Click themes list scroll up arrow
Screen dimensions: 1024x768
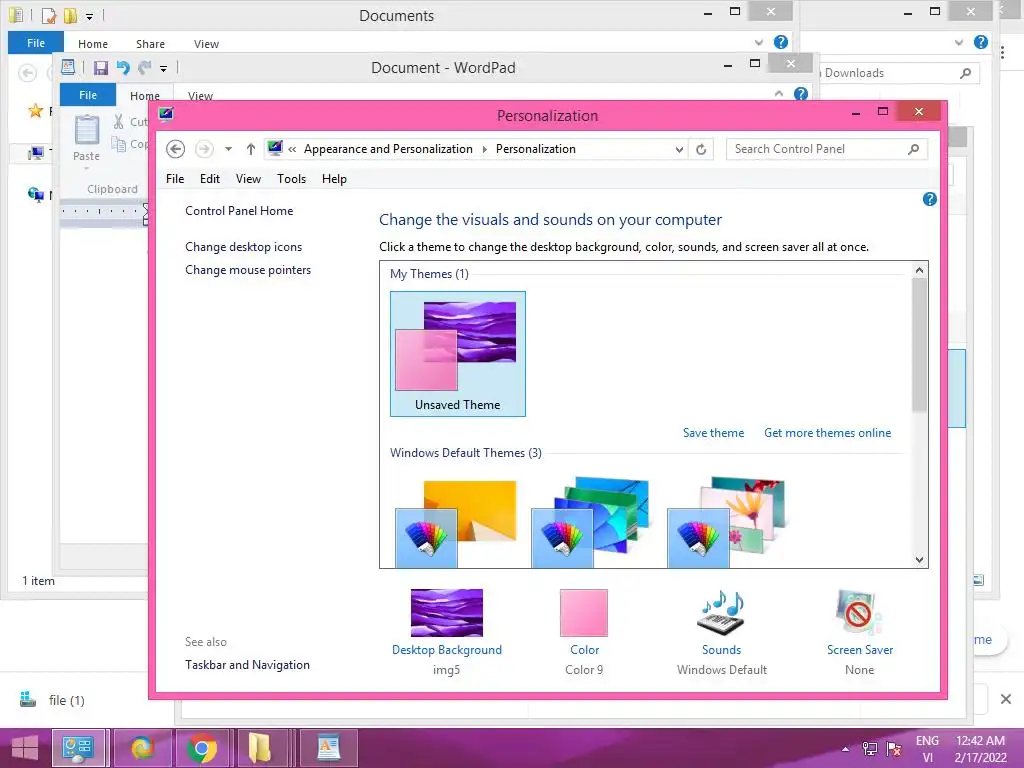[920, 270]
